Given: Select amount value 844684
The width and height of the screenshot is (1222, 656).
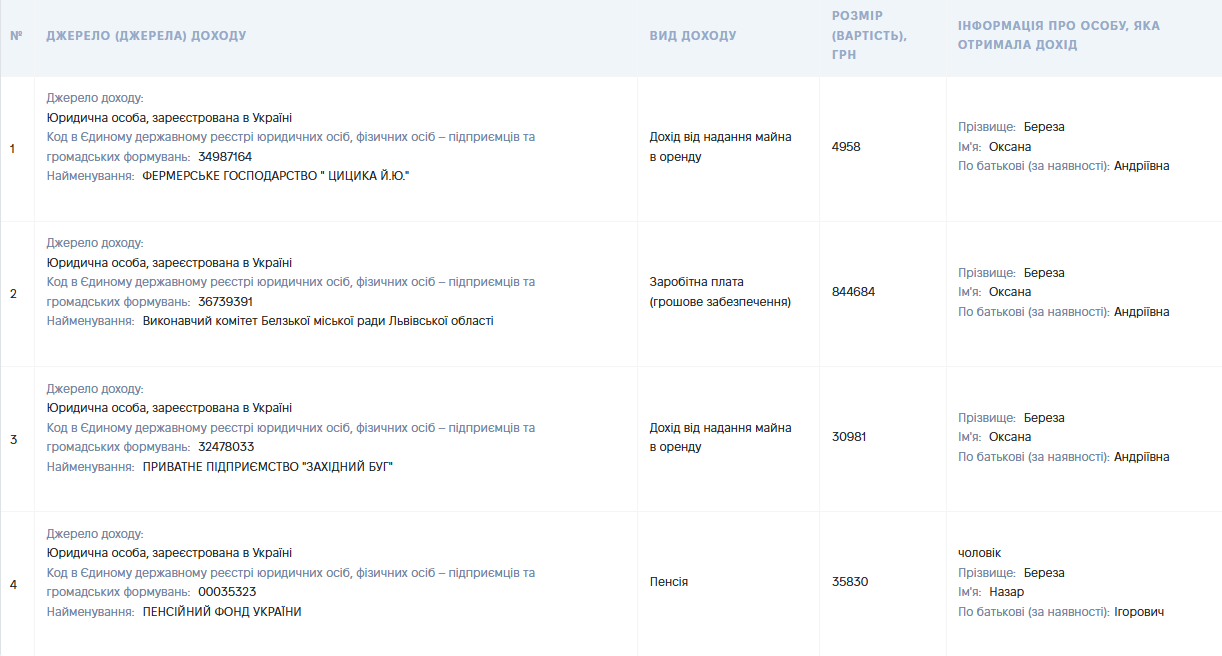Looking at the screenshot, I should point(853,292).
